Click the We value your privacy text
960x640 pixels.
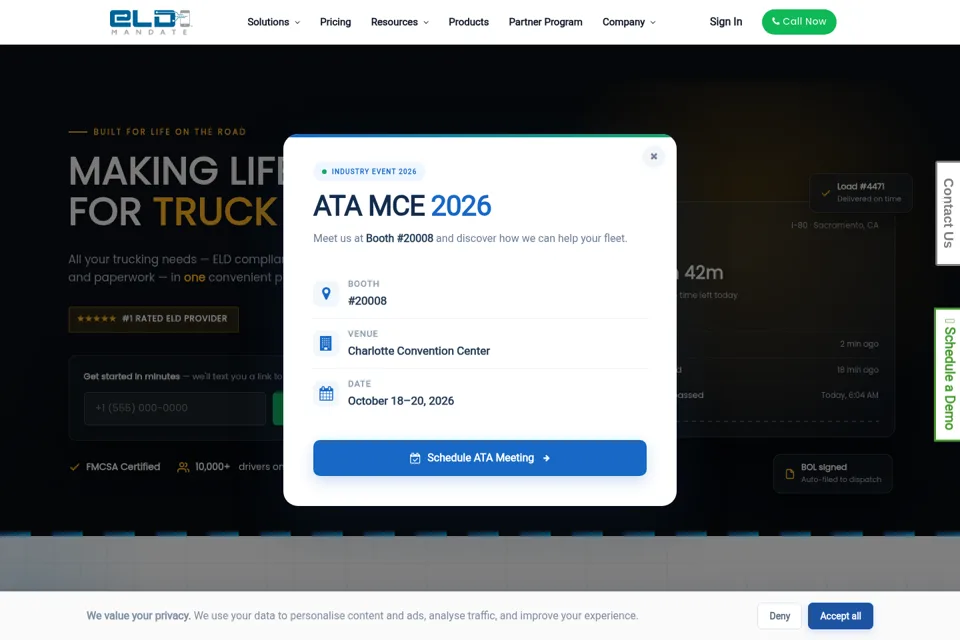pos(138,616)
